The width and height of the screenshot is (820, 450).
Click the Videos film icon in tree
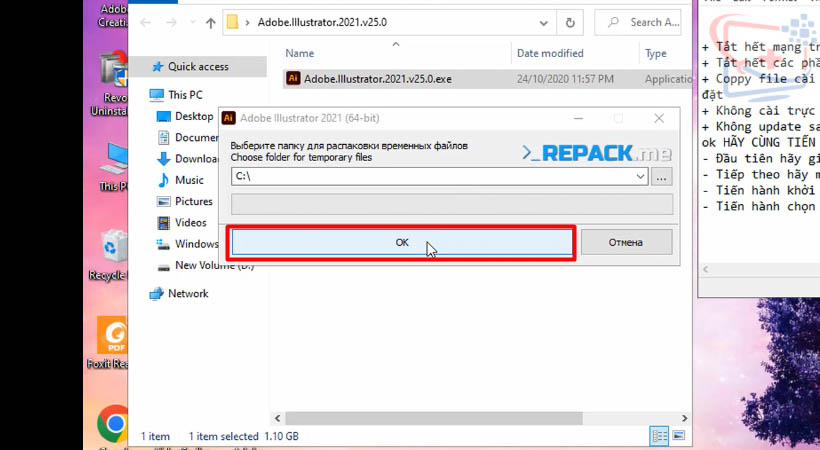click(164, 223)
